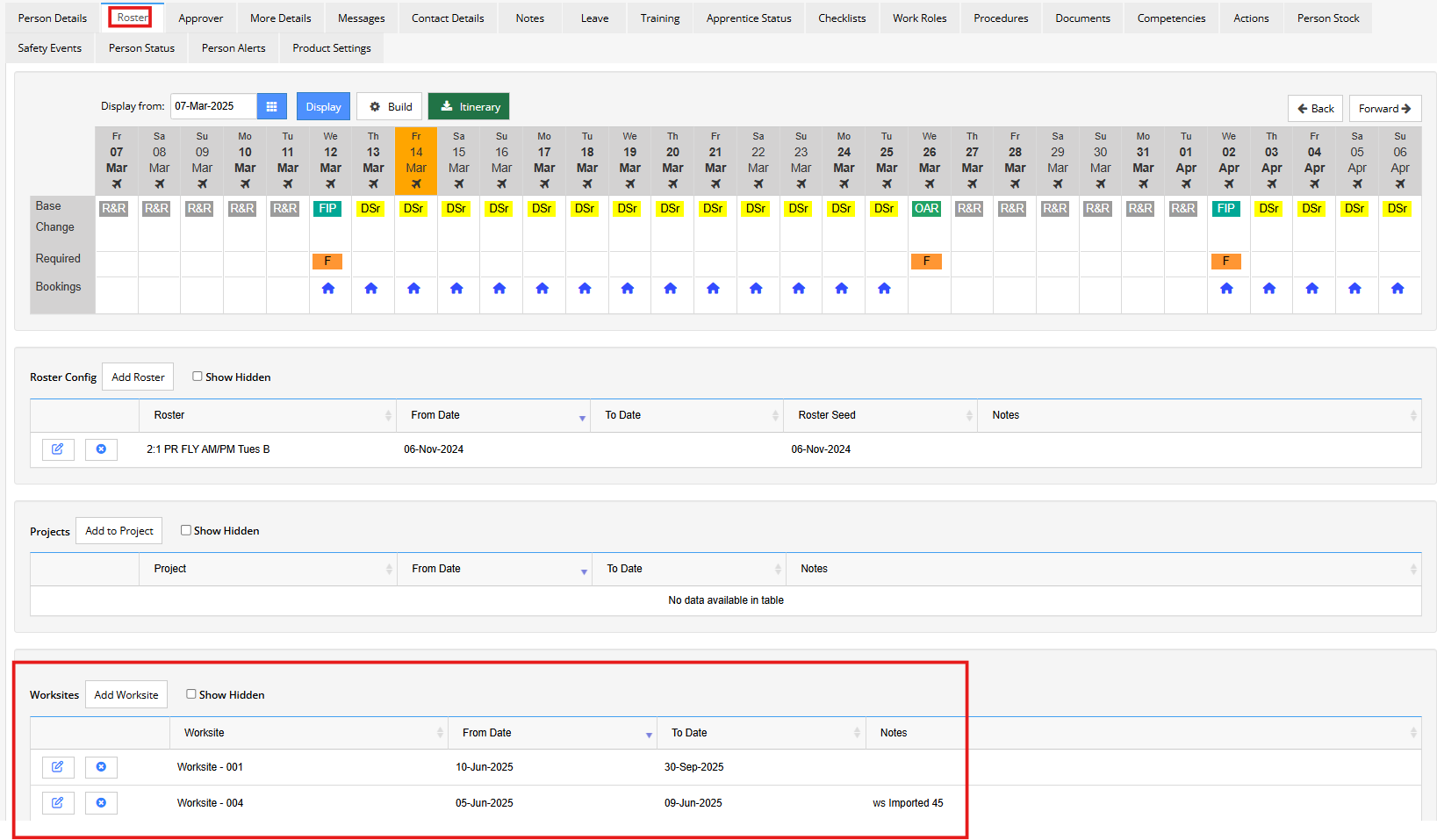Viewport: 1437px width, 840px height.
Task: Open the calendar picker beside Display from date
Action: coord(271,106)
